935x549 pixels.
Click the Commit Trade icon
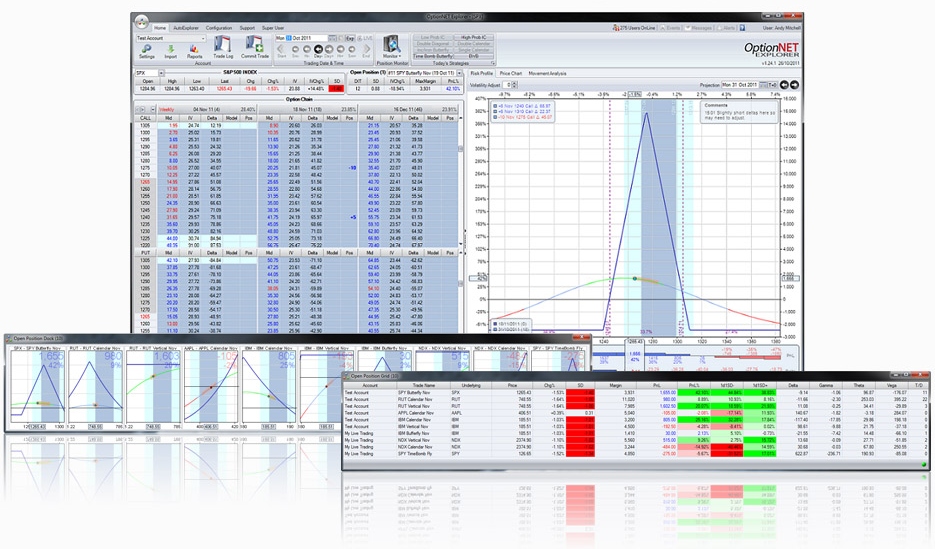(255, 47)
